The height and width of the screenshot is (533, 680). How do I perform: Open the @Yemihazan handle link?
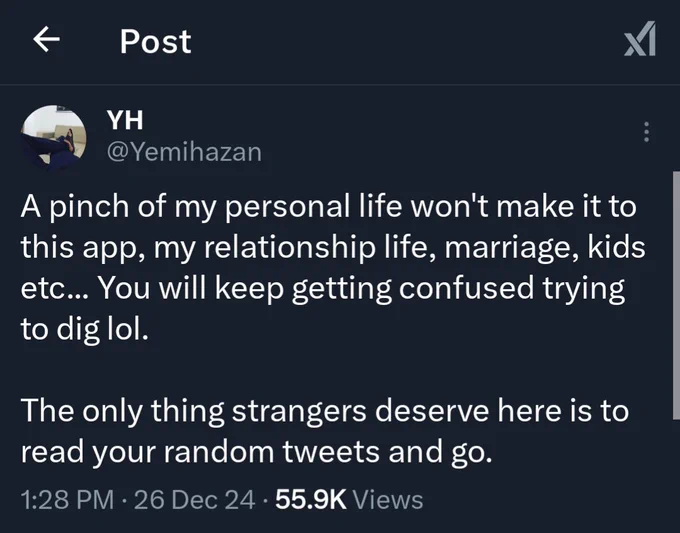click(x=184, y=152)
